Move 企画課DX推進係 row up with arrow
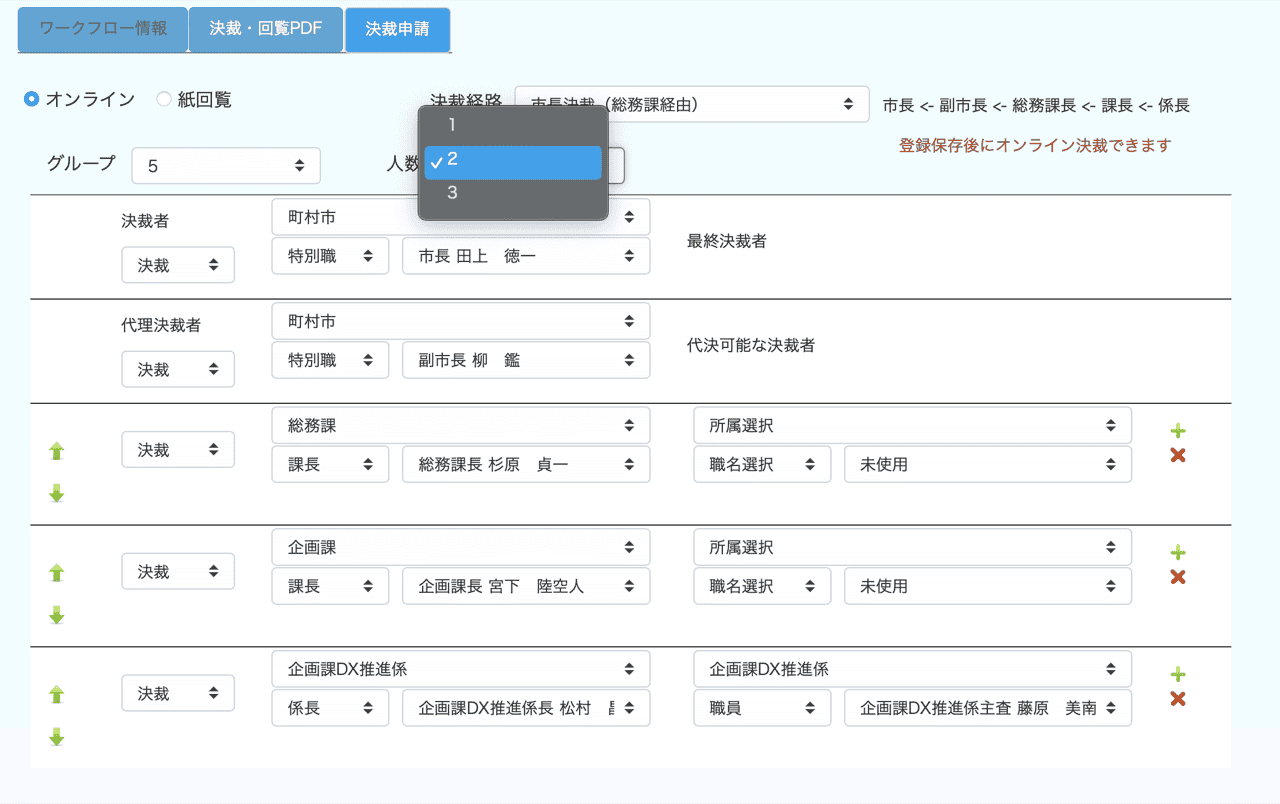 pos(57,694)
